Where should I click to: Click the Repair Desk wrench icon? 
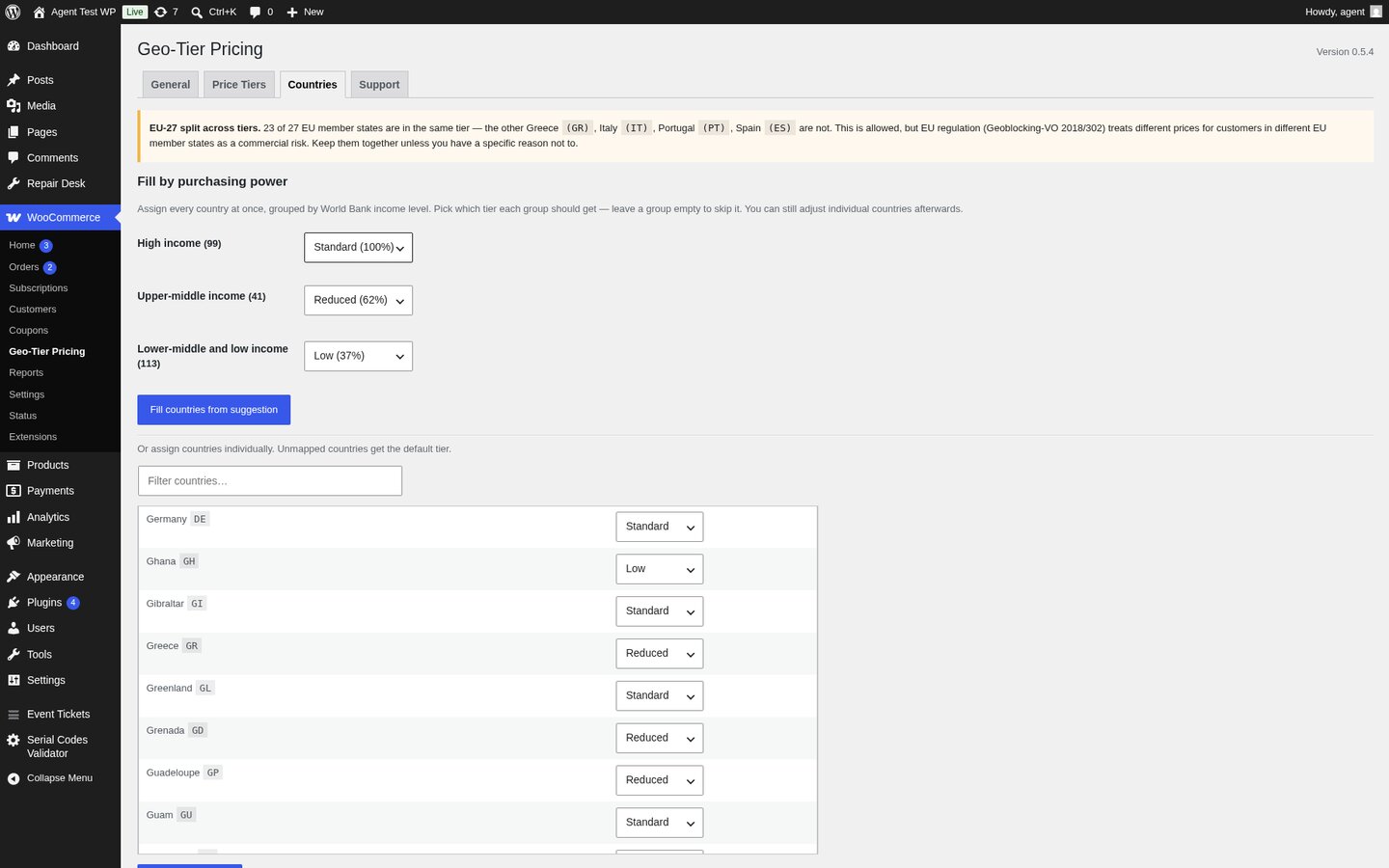click(x=14, y=183)
